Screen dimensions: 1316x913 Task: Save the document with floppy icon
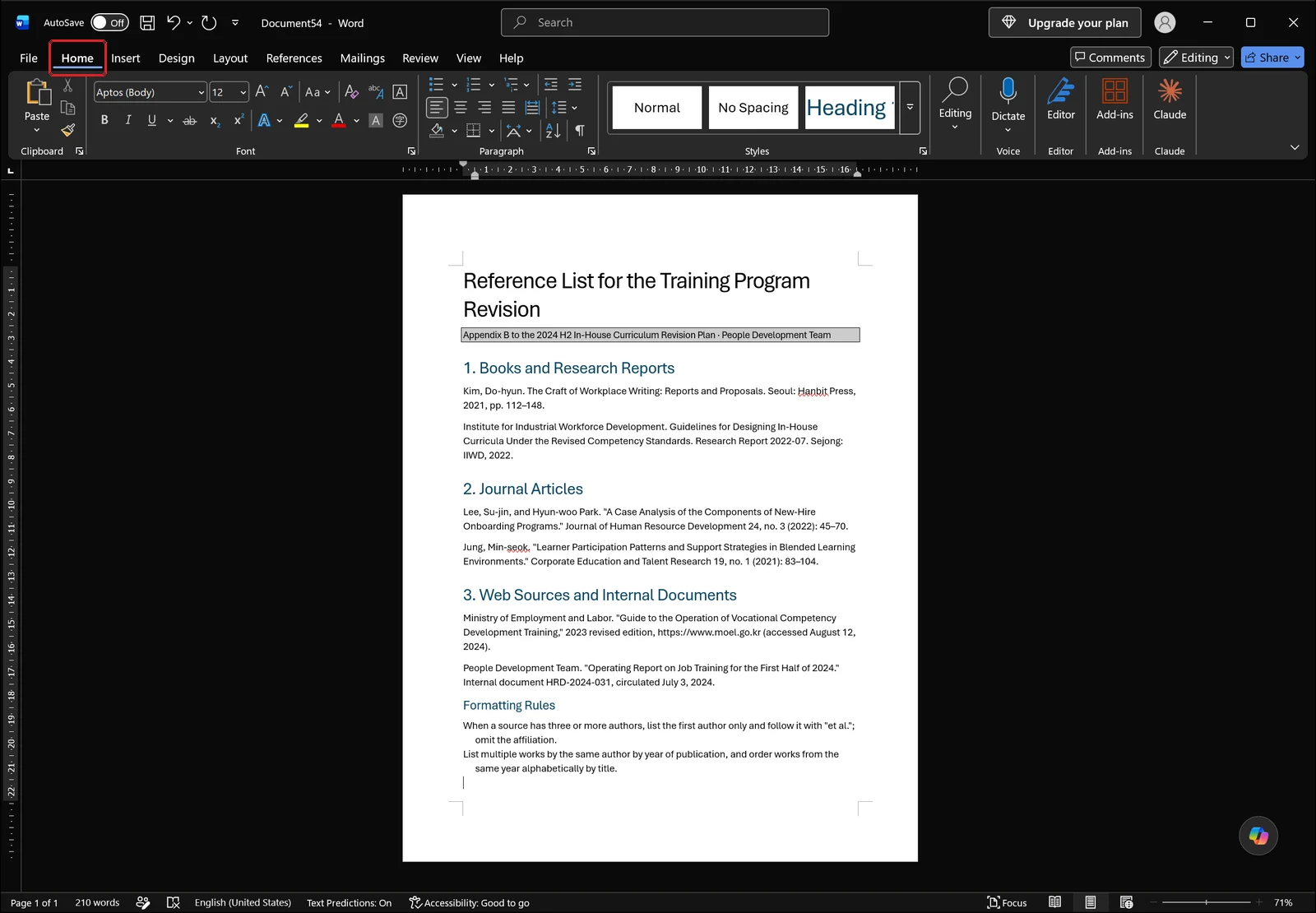[147, 23]
